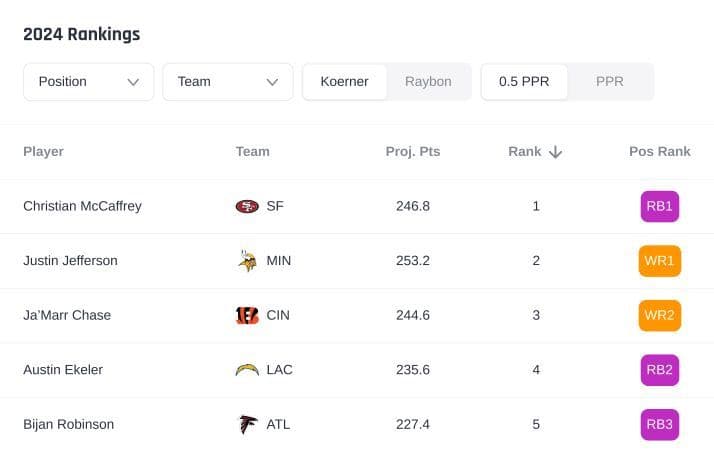
Task: Expand Team dropdown using its chevron
Action: point(272,82)
